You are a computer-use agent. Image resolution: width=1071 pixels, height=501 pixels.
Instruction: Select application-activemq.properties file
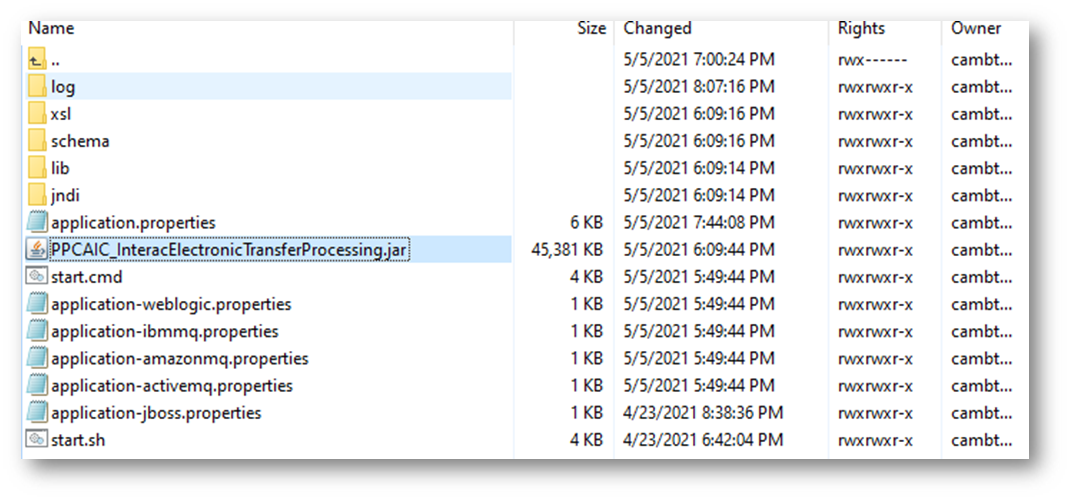click(x=171, y=385)
